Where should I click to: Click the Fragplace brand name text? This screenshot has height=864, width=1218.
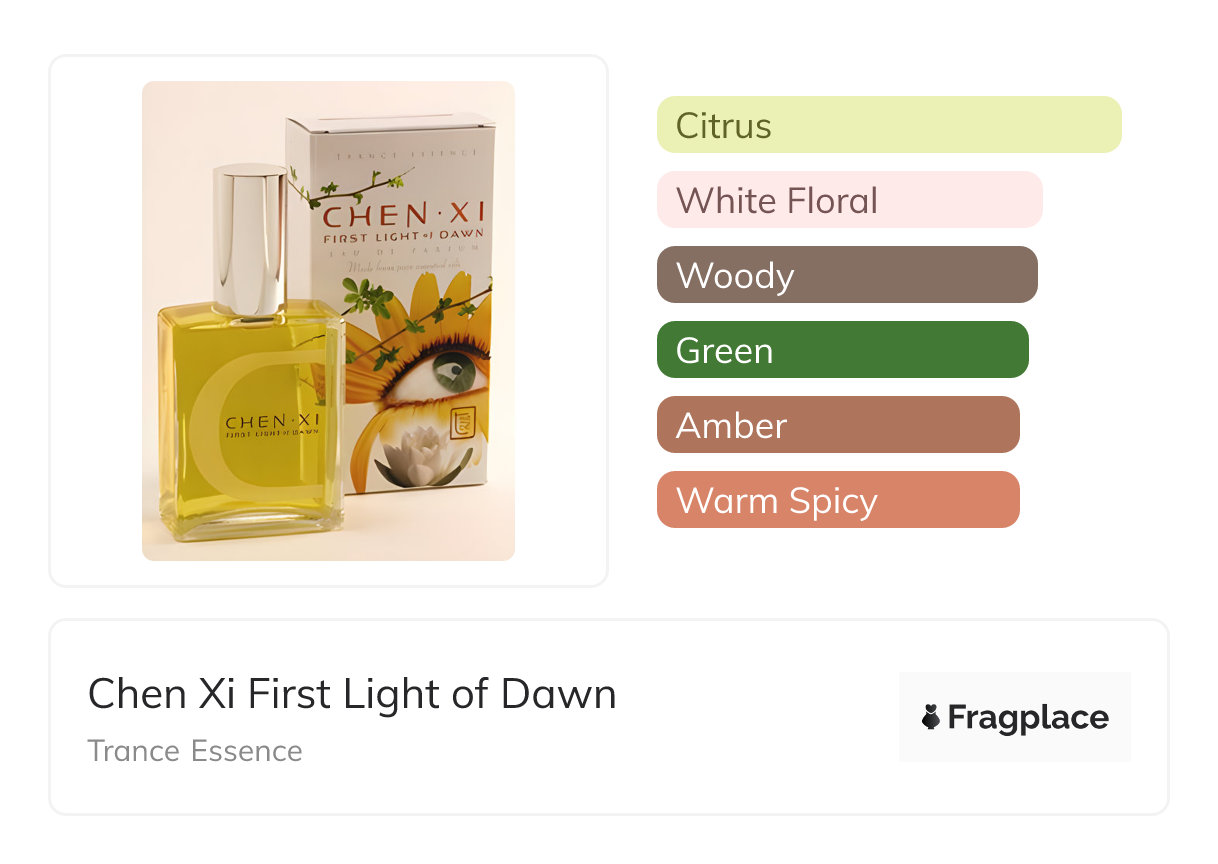1028,718
